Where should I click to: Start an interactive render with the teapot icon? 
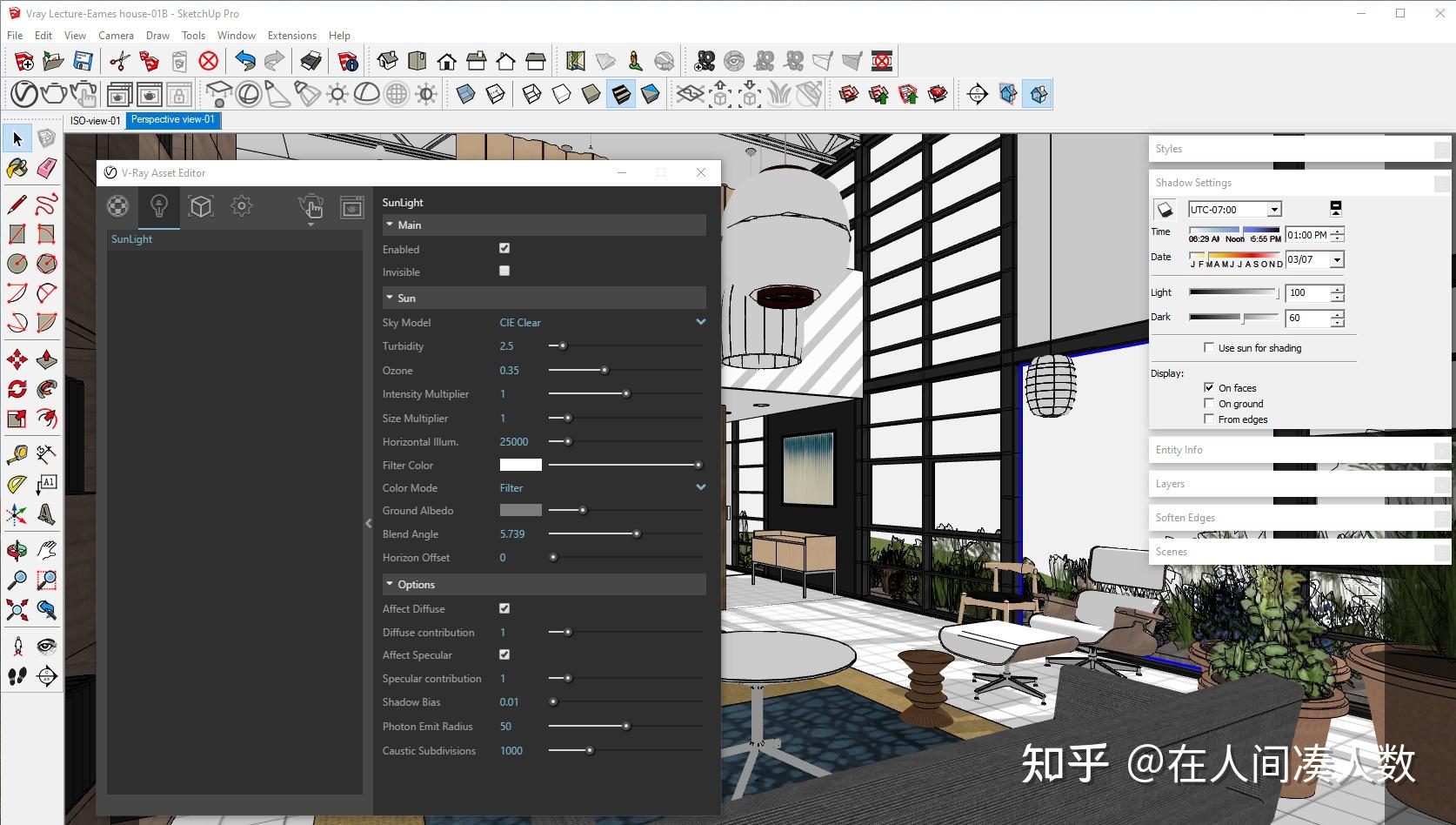pyautogui.click(x=311, y=206)
